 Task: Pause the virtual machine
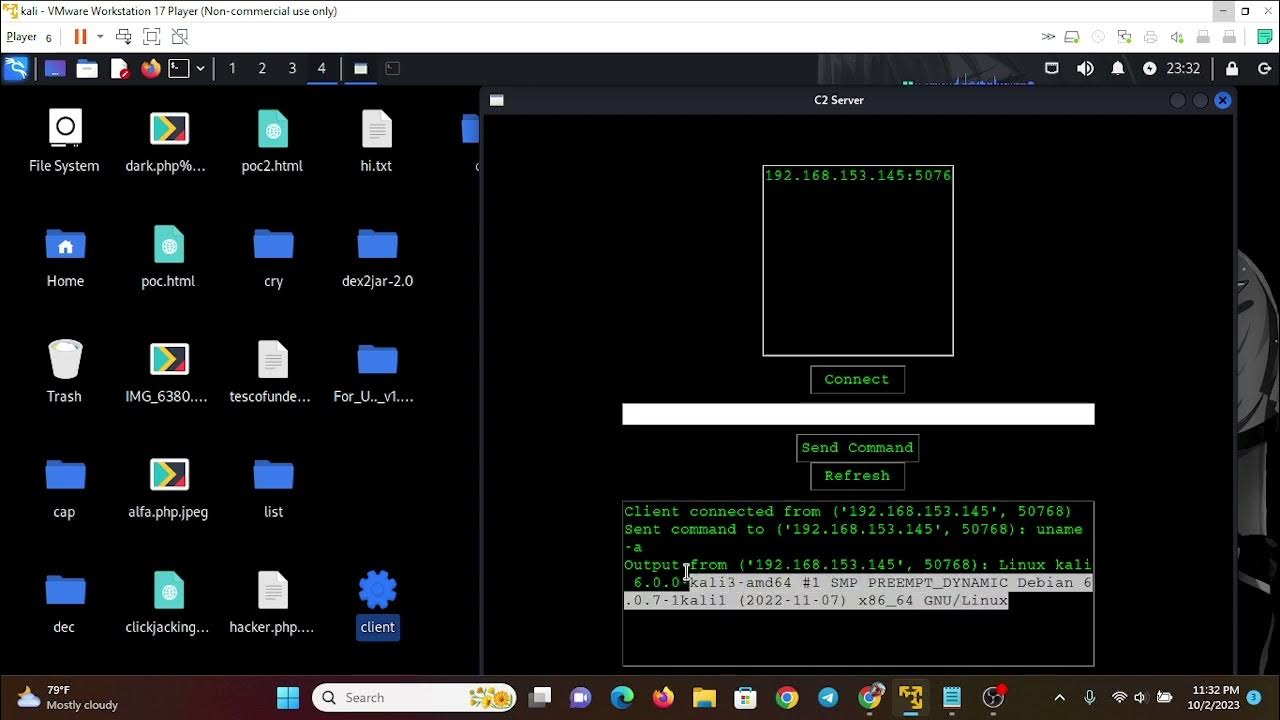(80, 37)
